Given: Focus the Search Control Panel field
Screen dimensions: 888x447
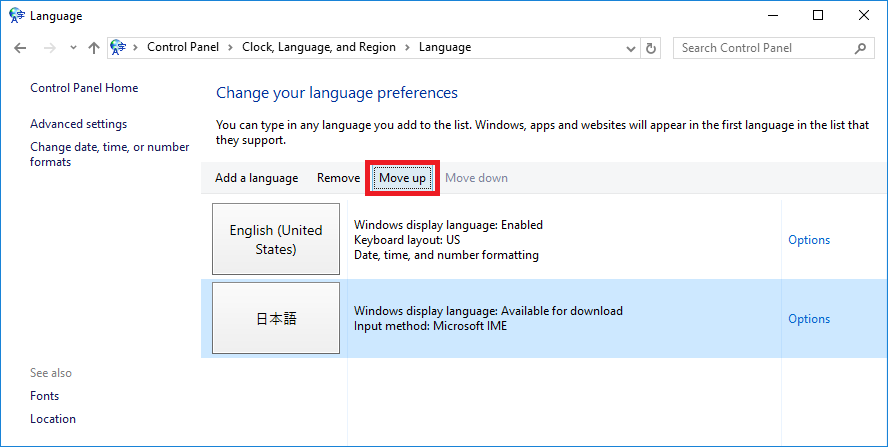Looking at the screenshot, I should pyautogui.click(x=774, y=48).
